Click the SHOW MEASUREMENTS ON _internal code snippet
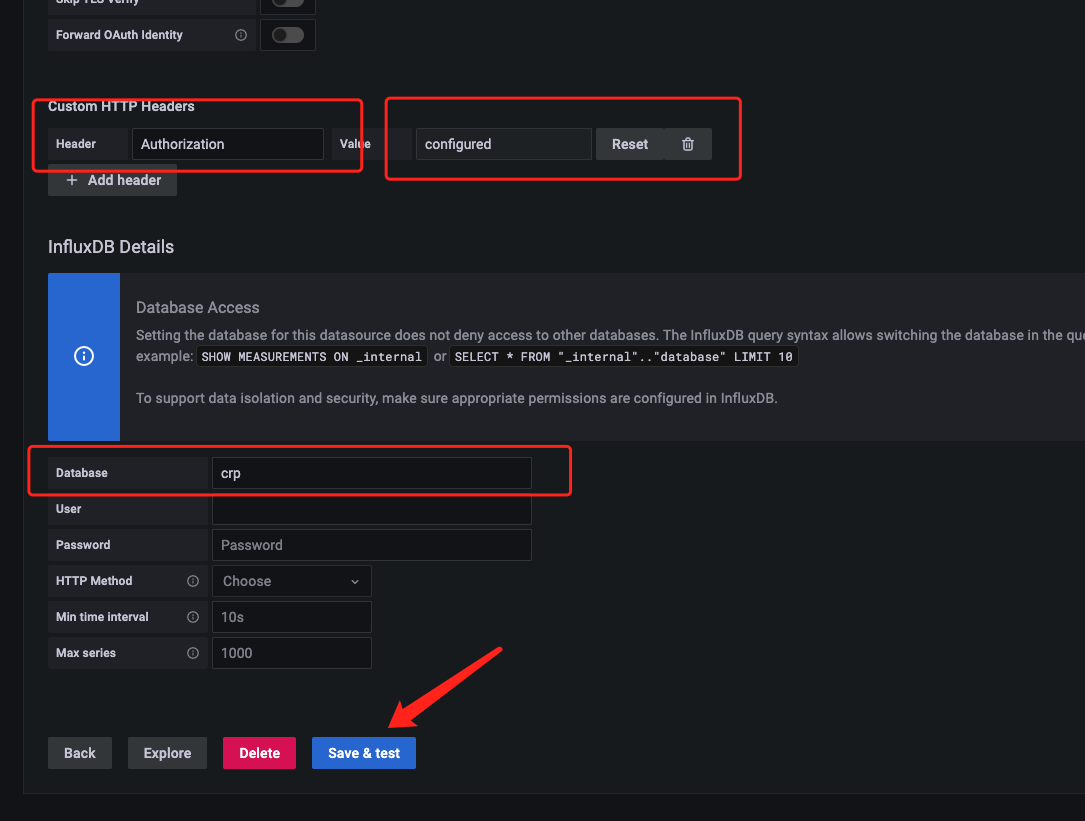Screen dimensions: 1085x821 pos(311,357)
